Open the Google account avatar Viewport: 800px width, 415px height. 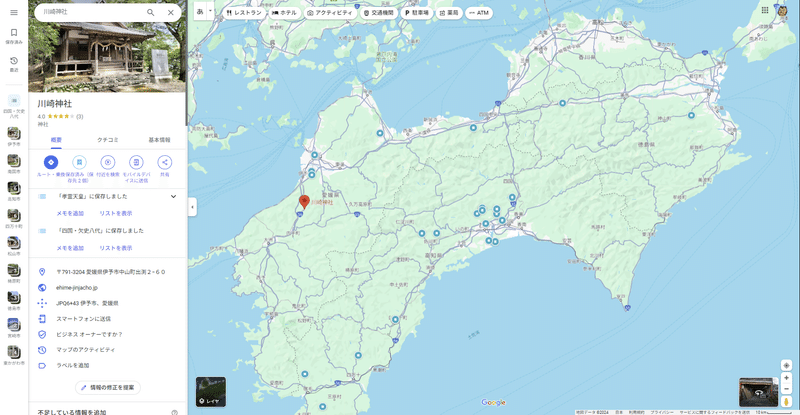pyautogui.click(x=782, y=10)
